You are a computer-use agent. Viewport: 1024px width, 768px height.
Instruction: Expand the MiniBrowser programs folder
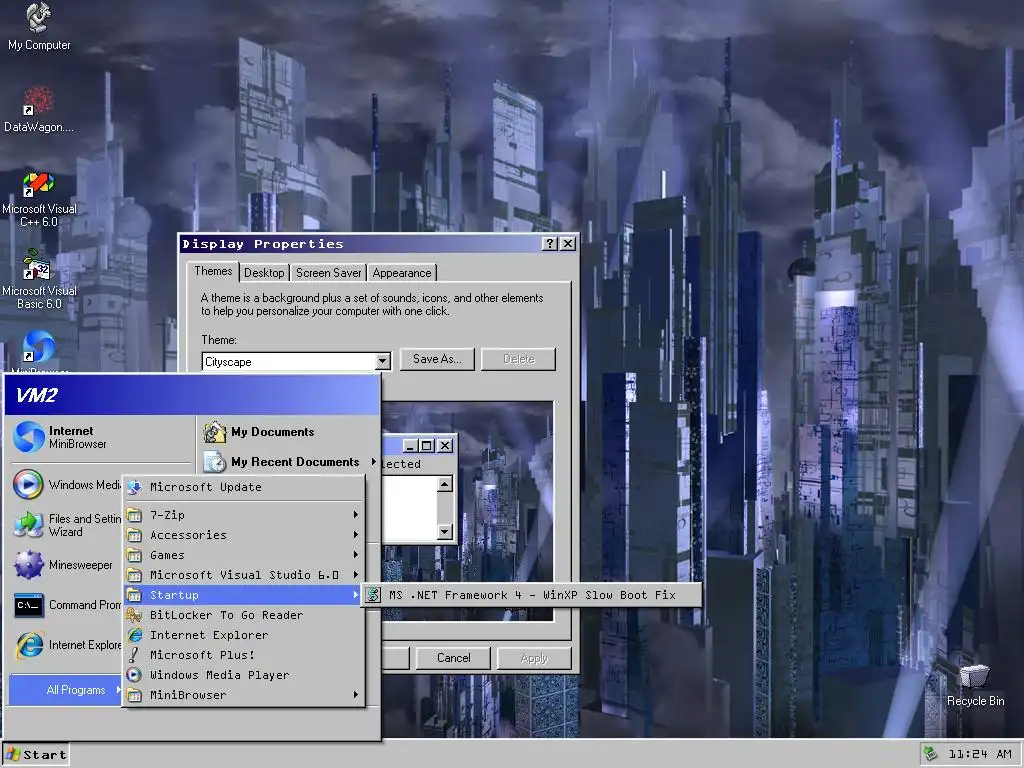244,695
